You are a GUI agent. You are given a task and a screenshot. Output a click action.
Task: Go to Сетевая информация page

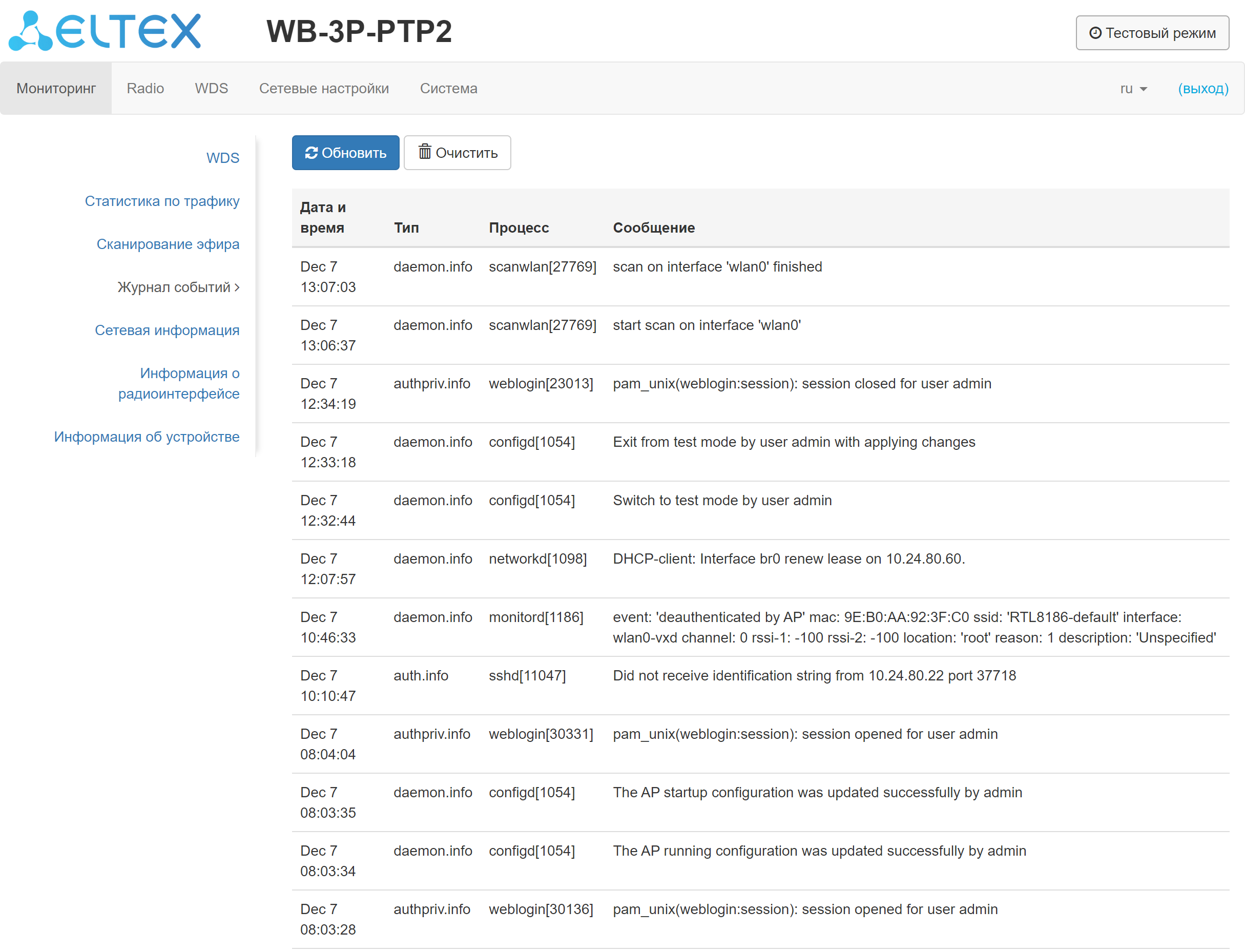pyautogui.click(x=167, y=330)
